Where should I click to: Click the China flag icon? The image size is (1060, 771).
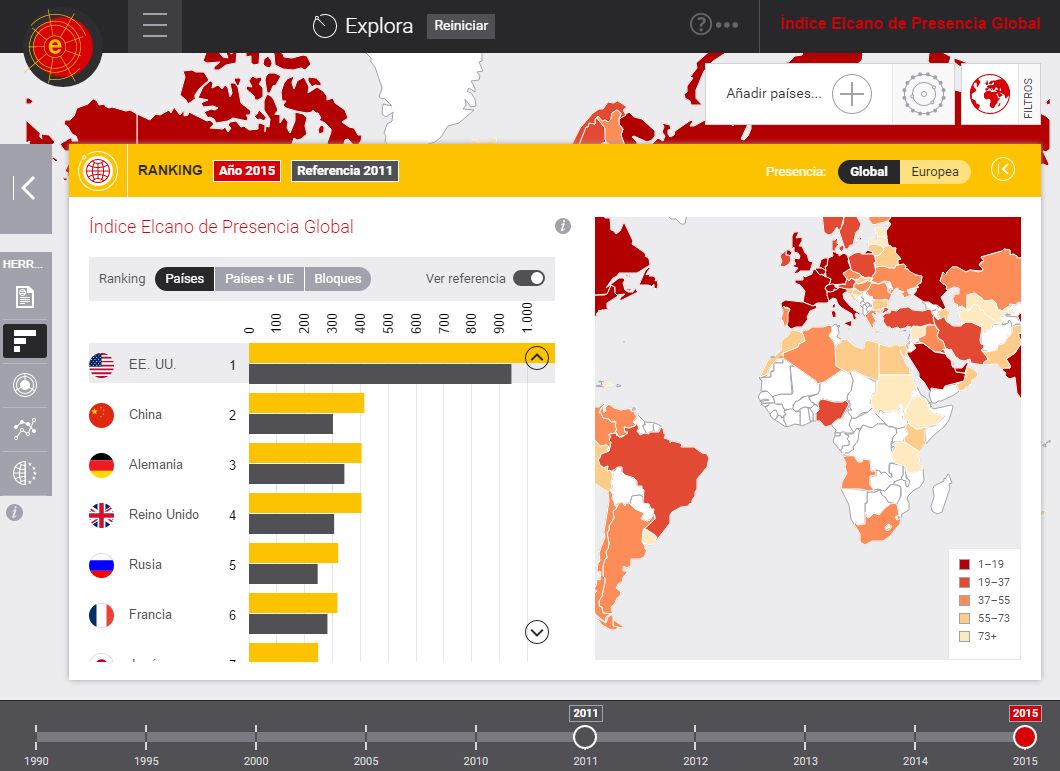101,415
